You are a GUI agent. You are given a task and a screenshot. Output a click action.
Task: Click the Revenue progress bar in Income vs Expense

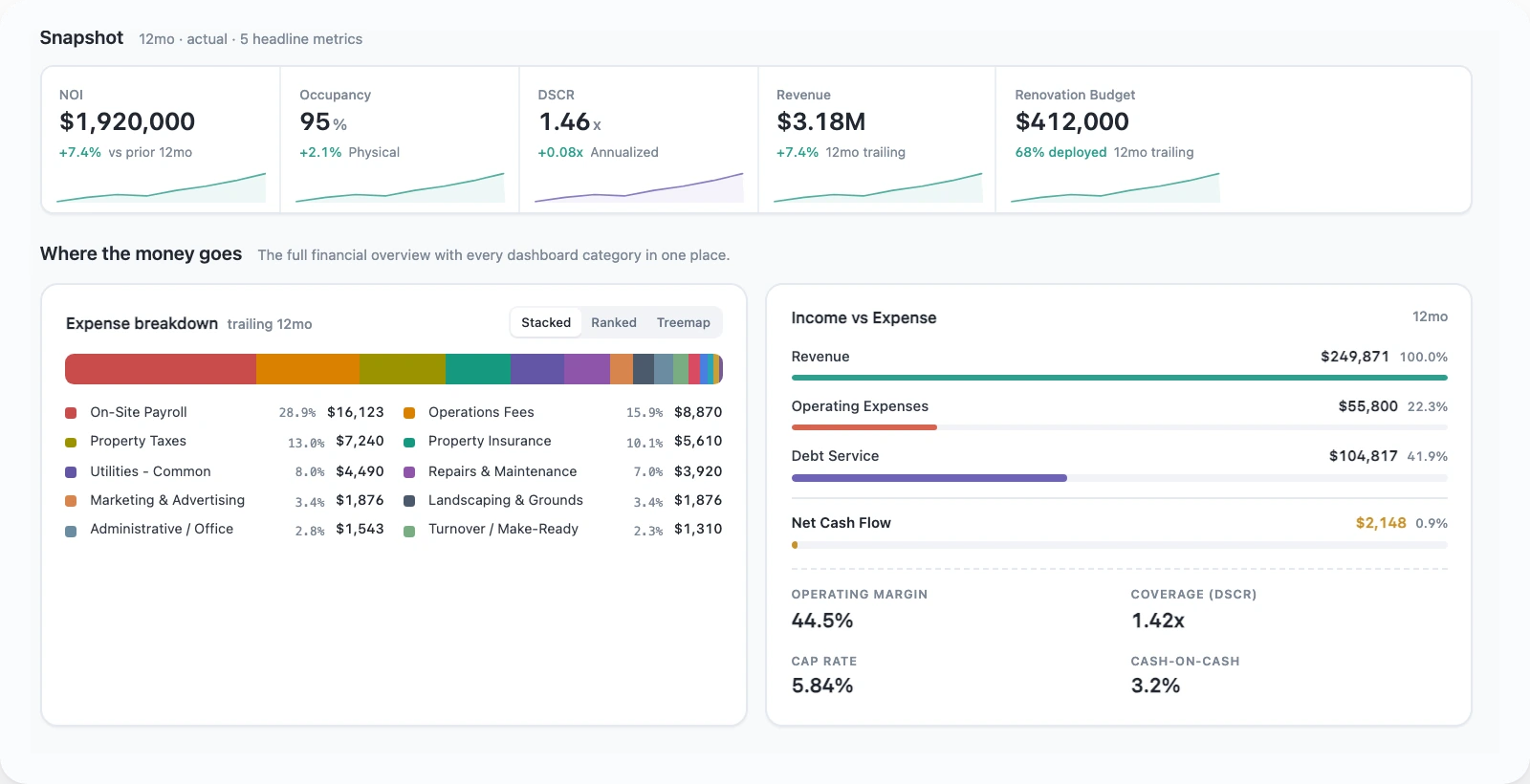coord(1120,378)
